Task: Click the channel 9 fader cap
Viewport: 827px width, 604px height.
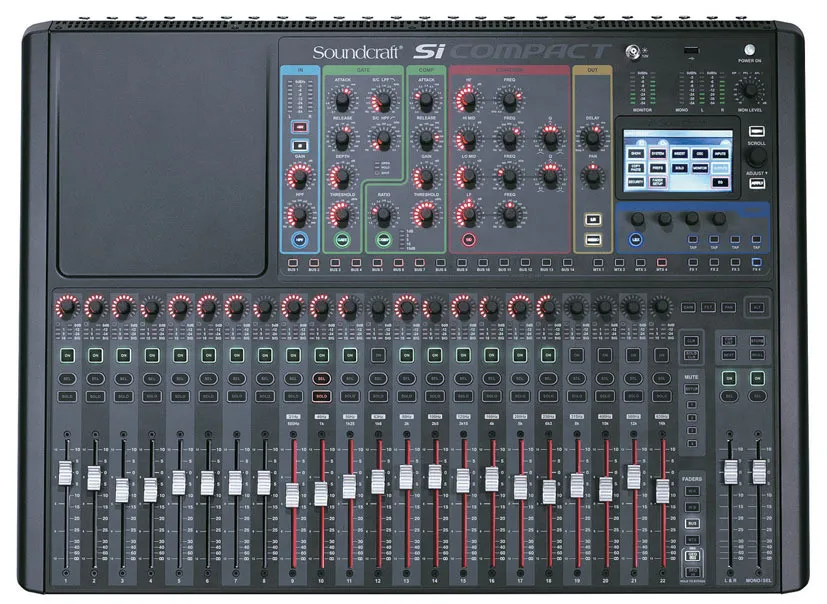Action: [292, 495]
